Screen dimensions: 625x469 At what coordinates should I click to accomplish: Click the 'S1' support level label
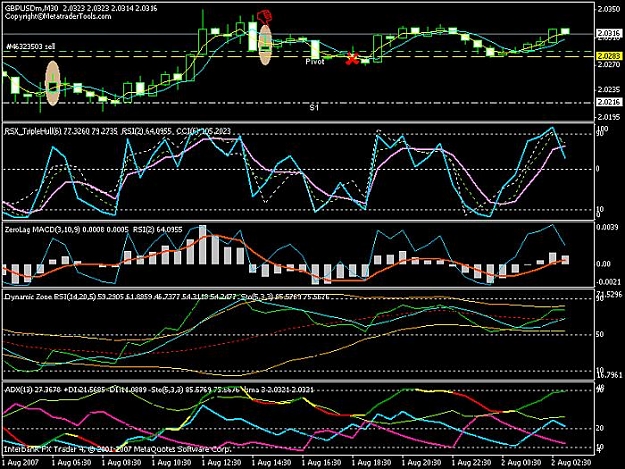(314, 108)
